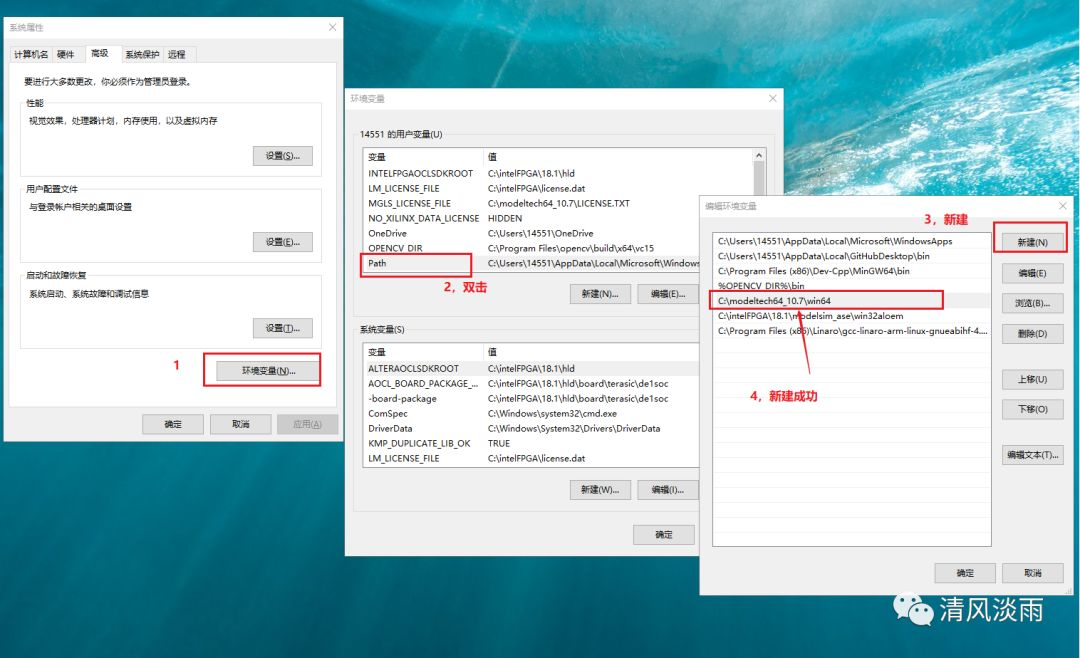Move entry up with 上移(U)
The width and height of the screenshot is (1080, 658).
click(x=1034, y=378)
